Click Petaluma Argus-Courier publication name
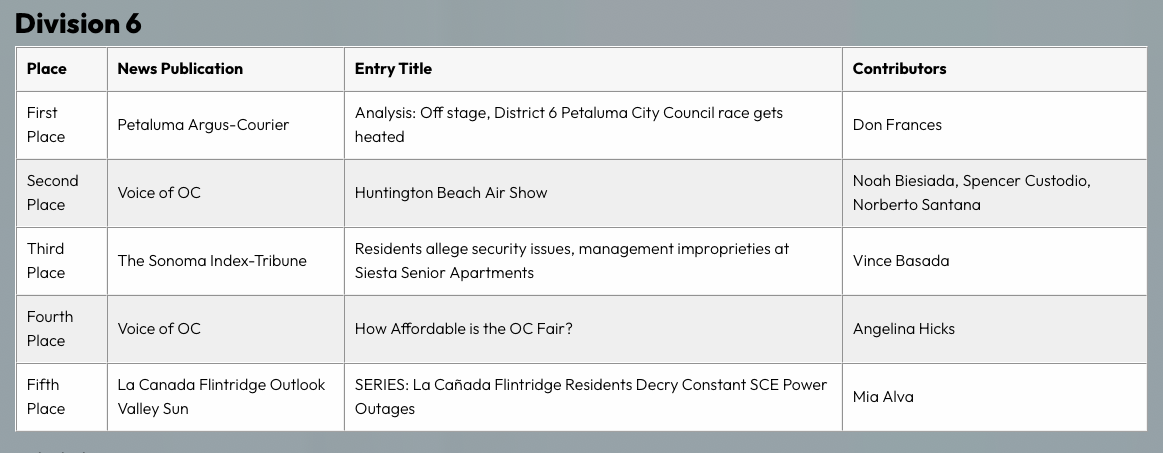The width and height of the screenshot is (1163, 453). click(203, 125)
